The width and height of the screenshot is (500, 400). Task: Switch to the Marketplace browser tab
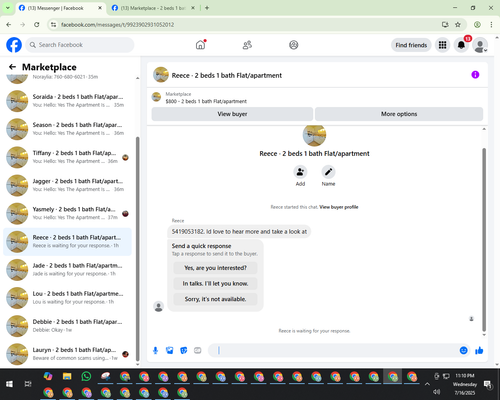pos(153,8)
